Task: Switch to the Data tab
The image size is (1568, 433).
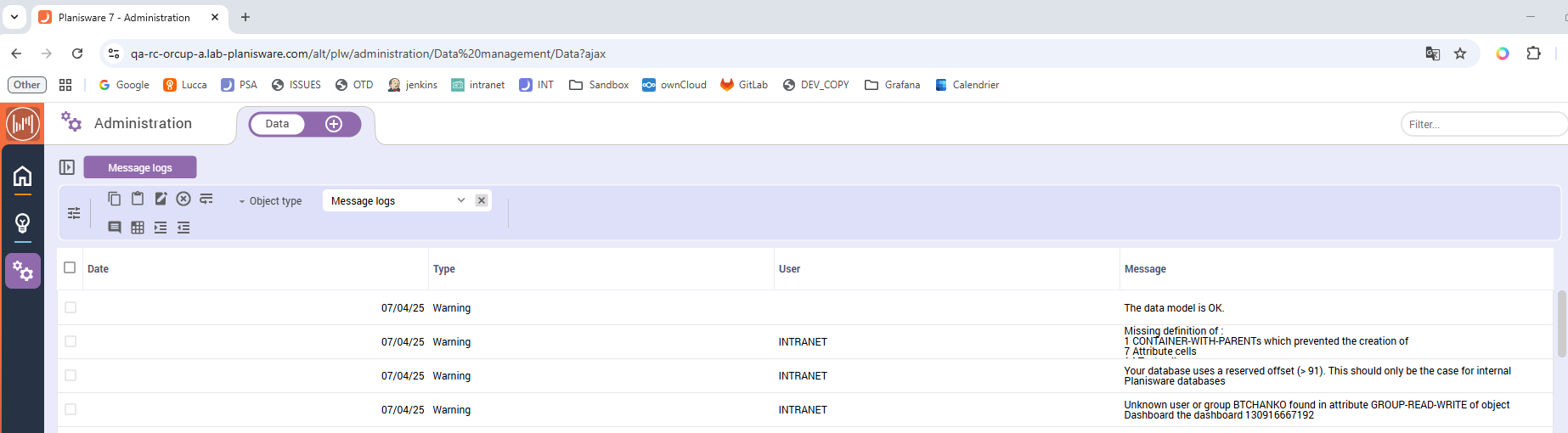Action: click(x=277, y=124)
